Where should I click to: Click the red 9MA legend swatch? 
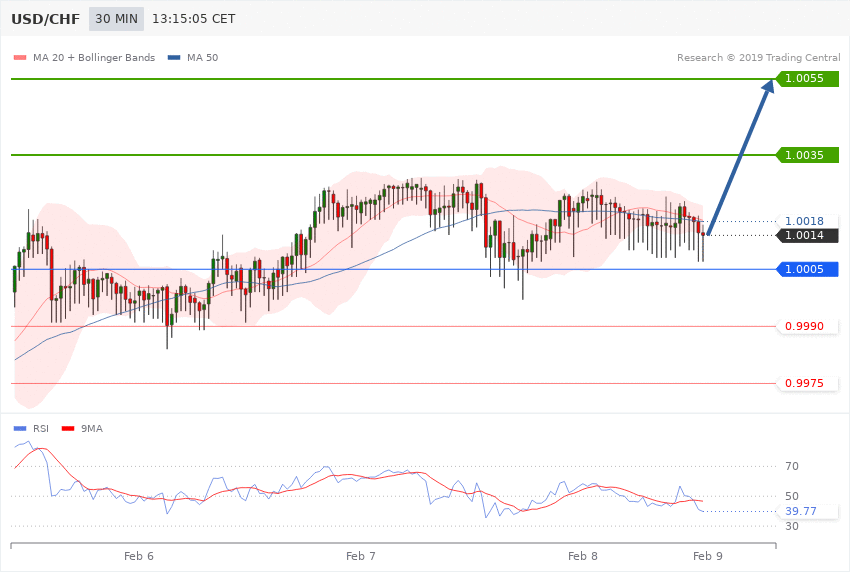pos(68,429)
